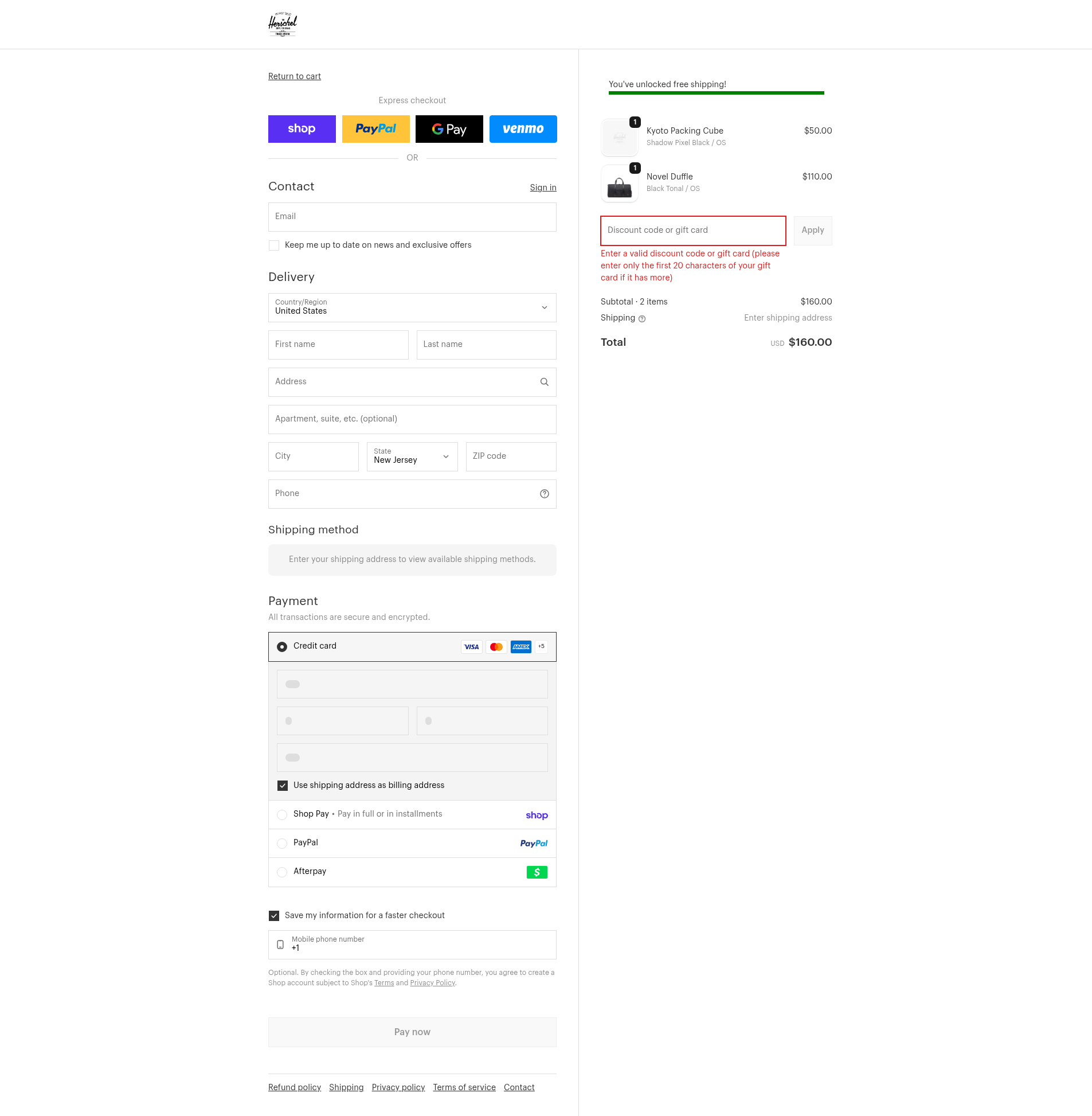Click the shipping info question-mark icon
The image size is (1092, 1116).
642,319
